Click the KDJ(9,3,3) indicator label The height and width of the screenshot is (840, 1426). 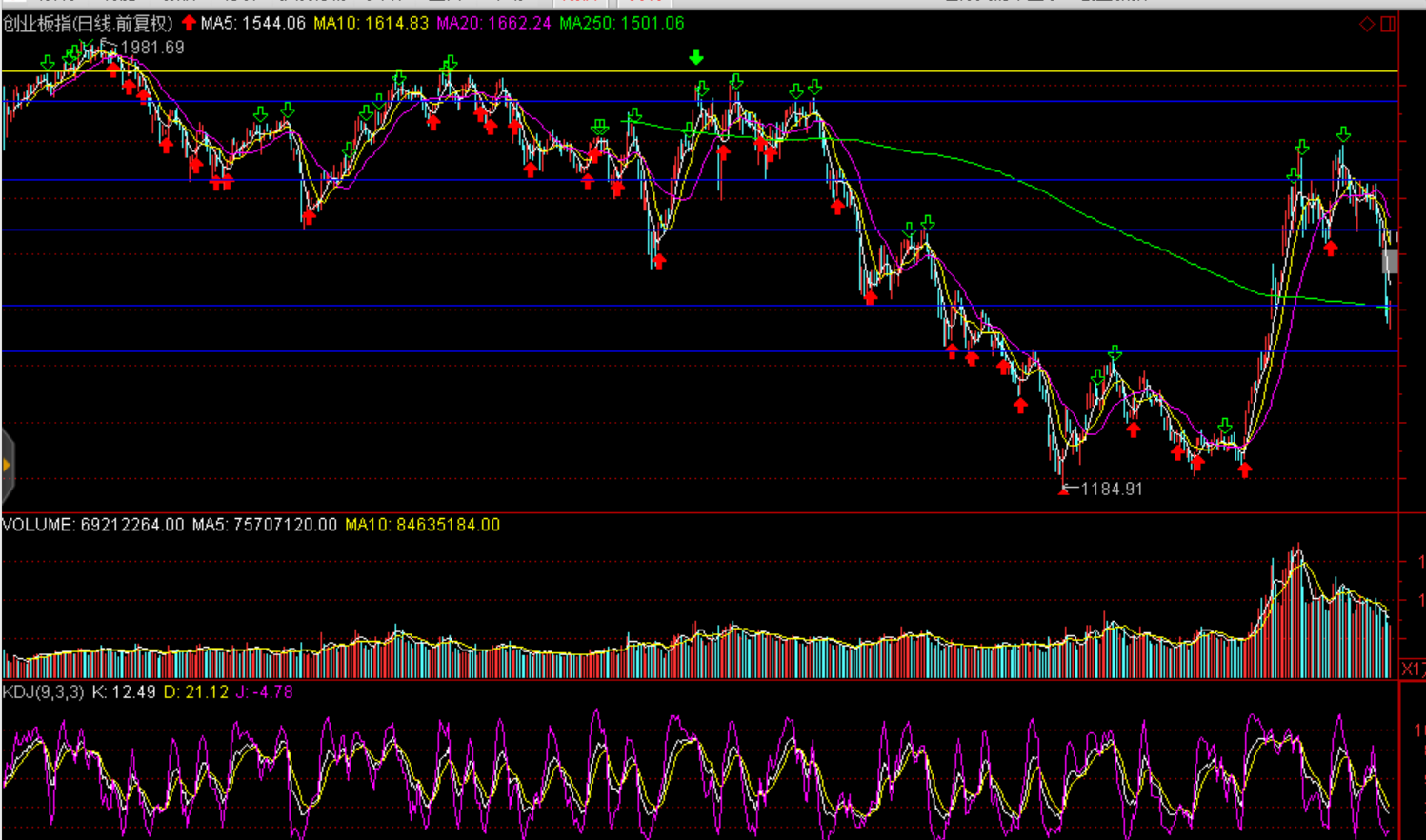coord(44,692)
